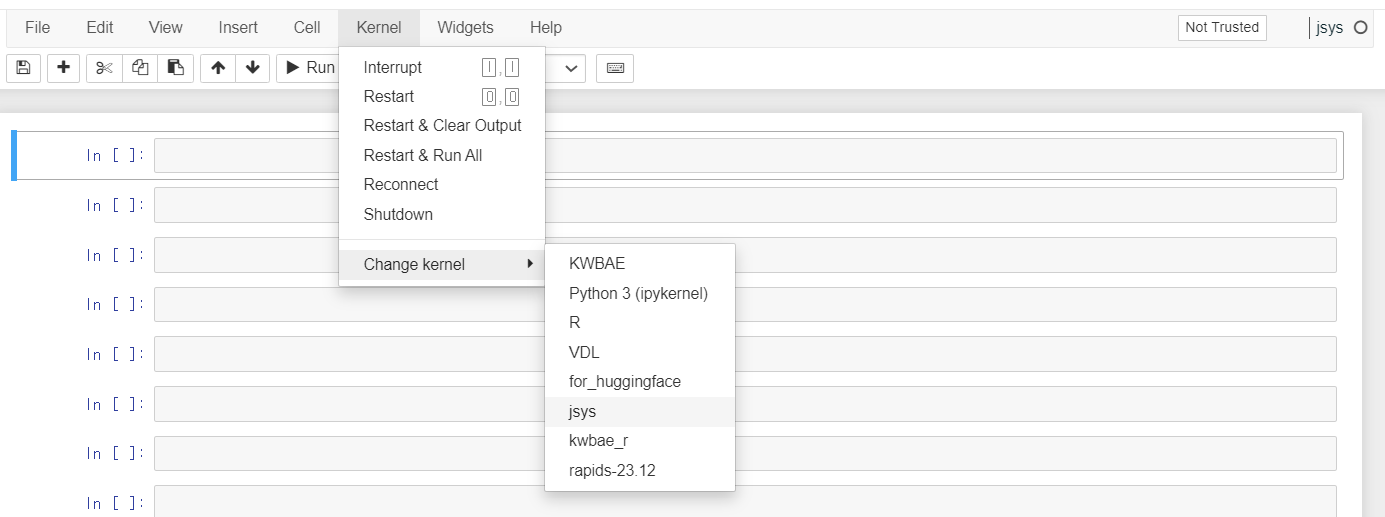Image resolution: width=1385 pixels, height=517 pixels.
Task: Click the first (selected) code cell input
Action: 745,155
